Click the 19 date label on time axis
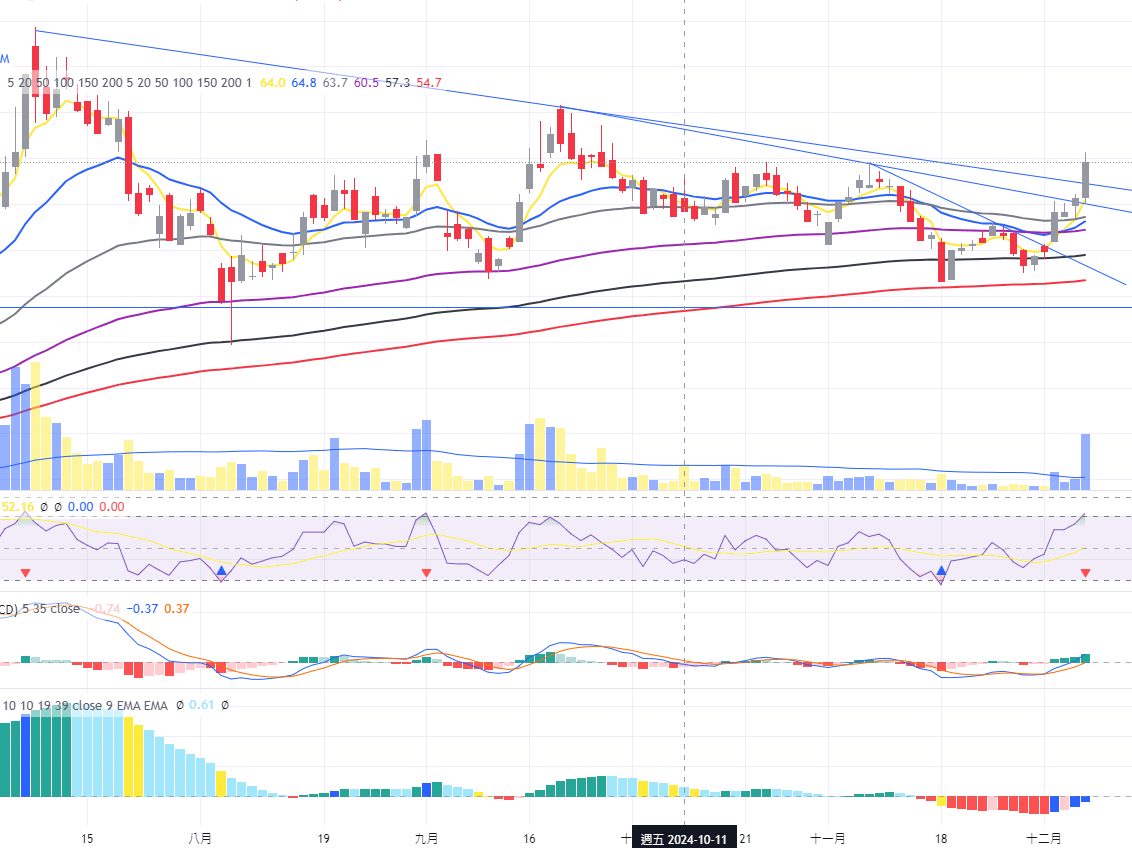Screen dimensions: 1132x848 coord(323,839)
